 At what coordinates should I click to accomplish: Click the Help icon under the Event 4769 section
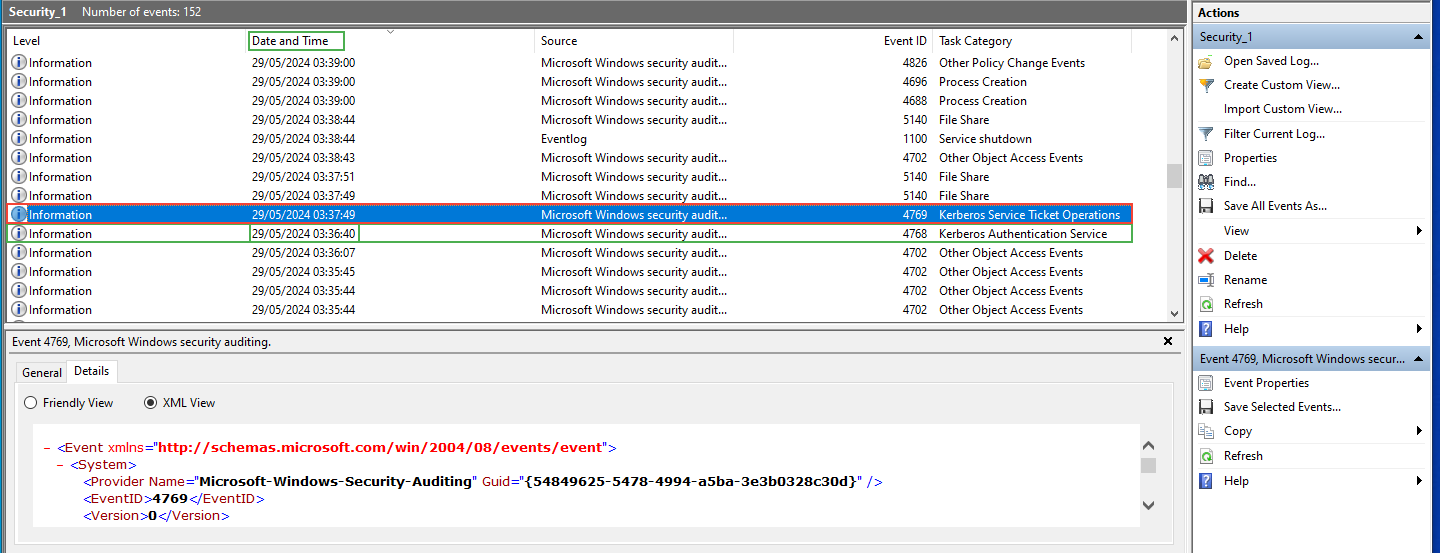[x=1206, y=481]
